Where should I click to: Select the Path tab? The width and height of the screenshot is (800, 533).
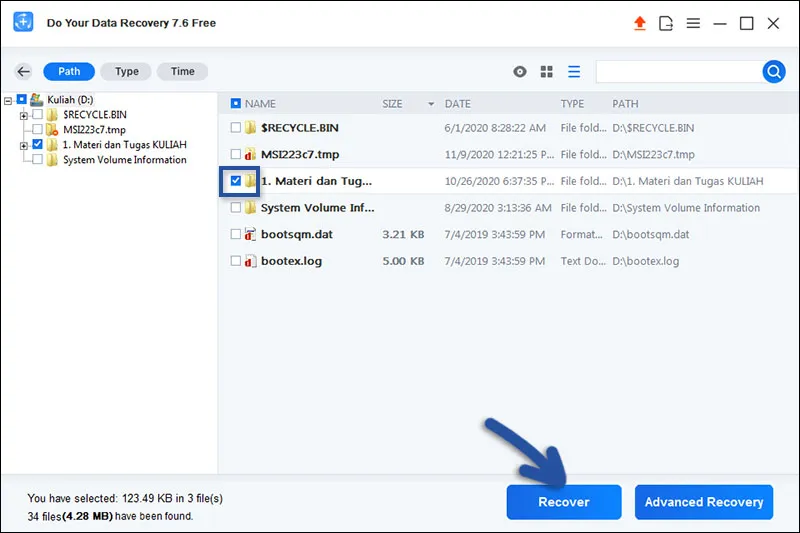pyautogui.click(x=69, y=71)
